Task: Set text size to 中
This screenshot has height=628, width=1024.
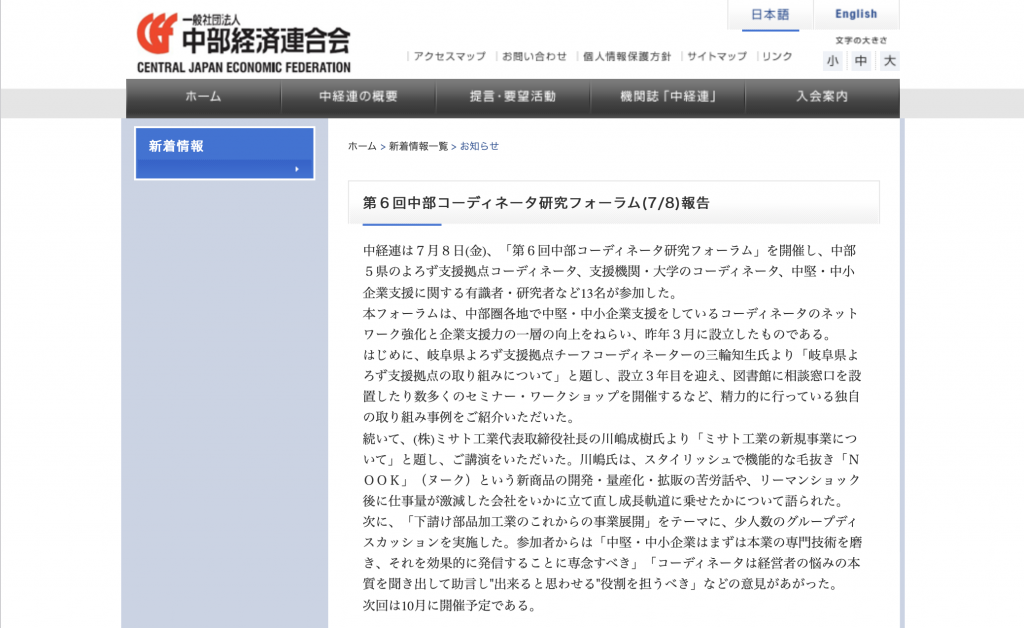Action: [x=861, y=61]
